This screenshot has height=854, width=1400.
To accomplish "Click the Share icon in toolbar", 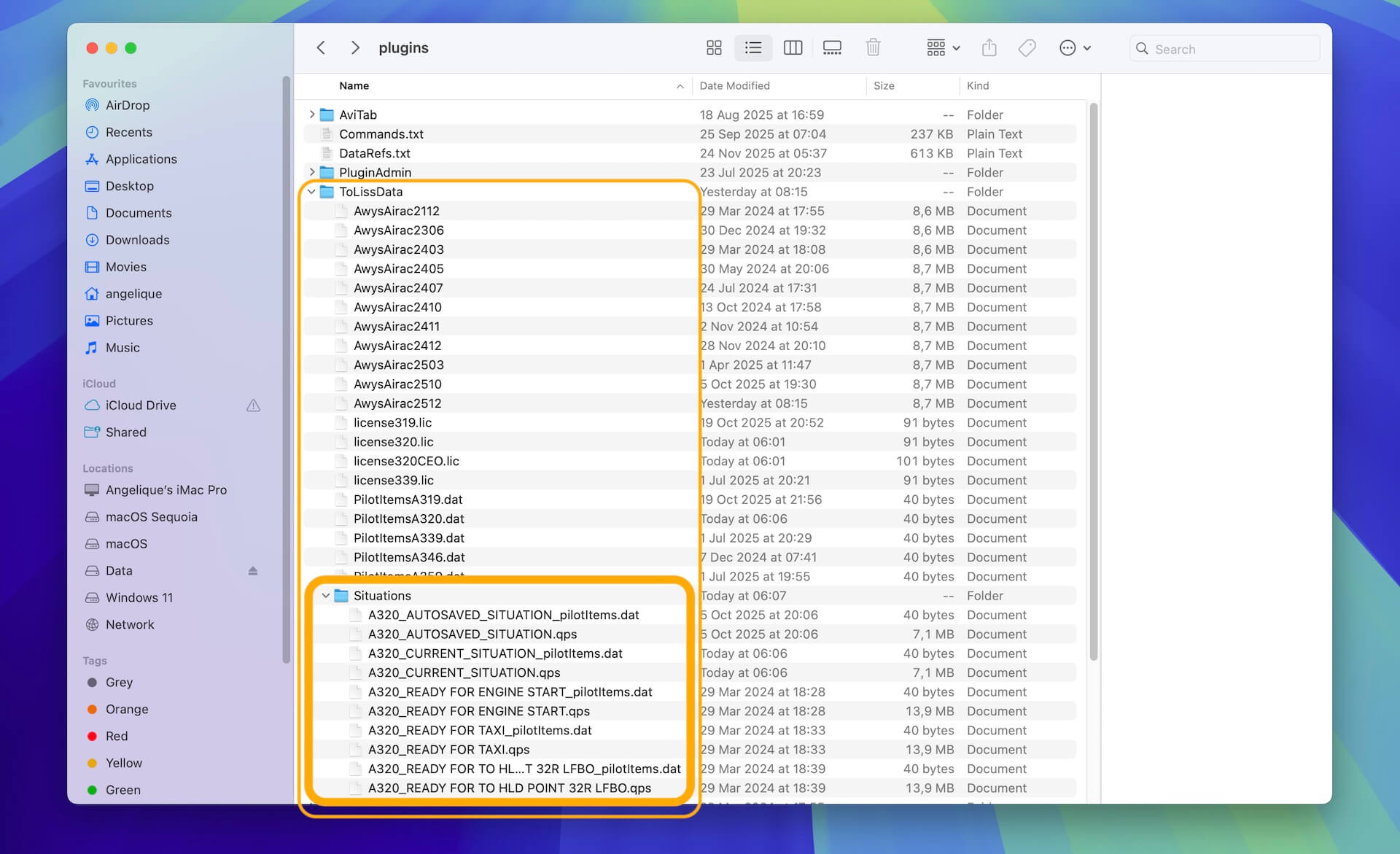I will click(989, 48).
